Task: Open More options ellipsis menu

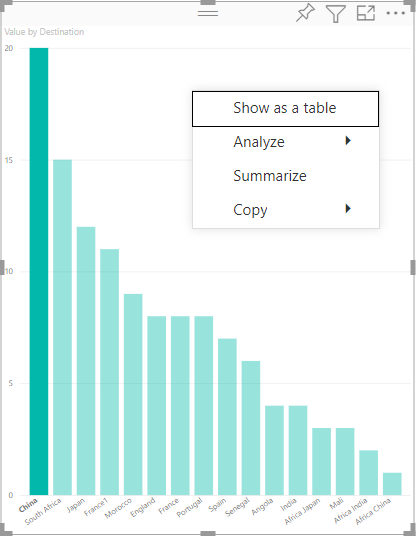Action: pos(395,13)
